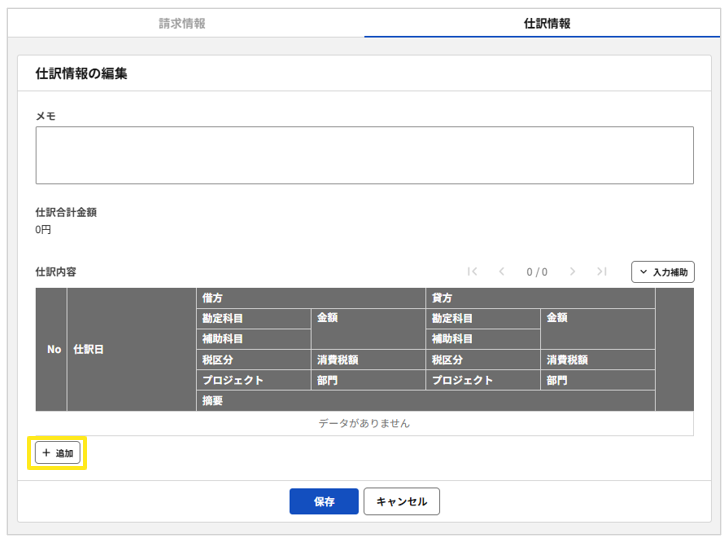The height and width of the screenshot is (544, 727).
Task: Go to first page of 仕訳内容
Action: tap(472, 272)
